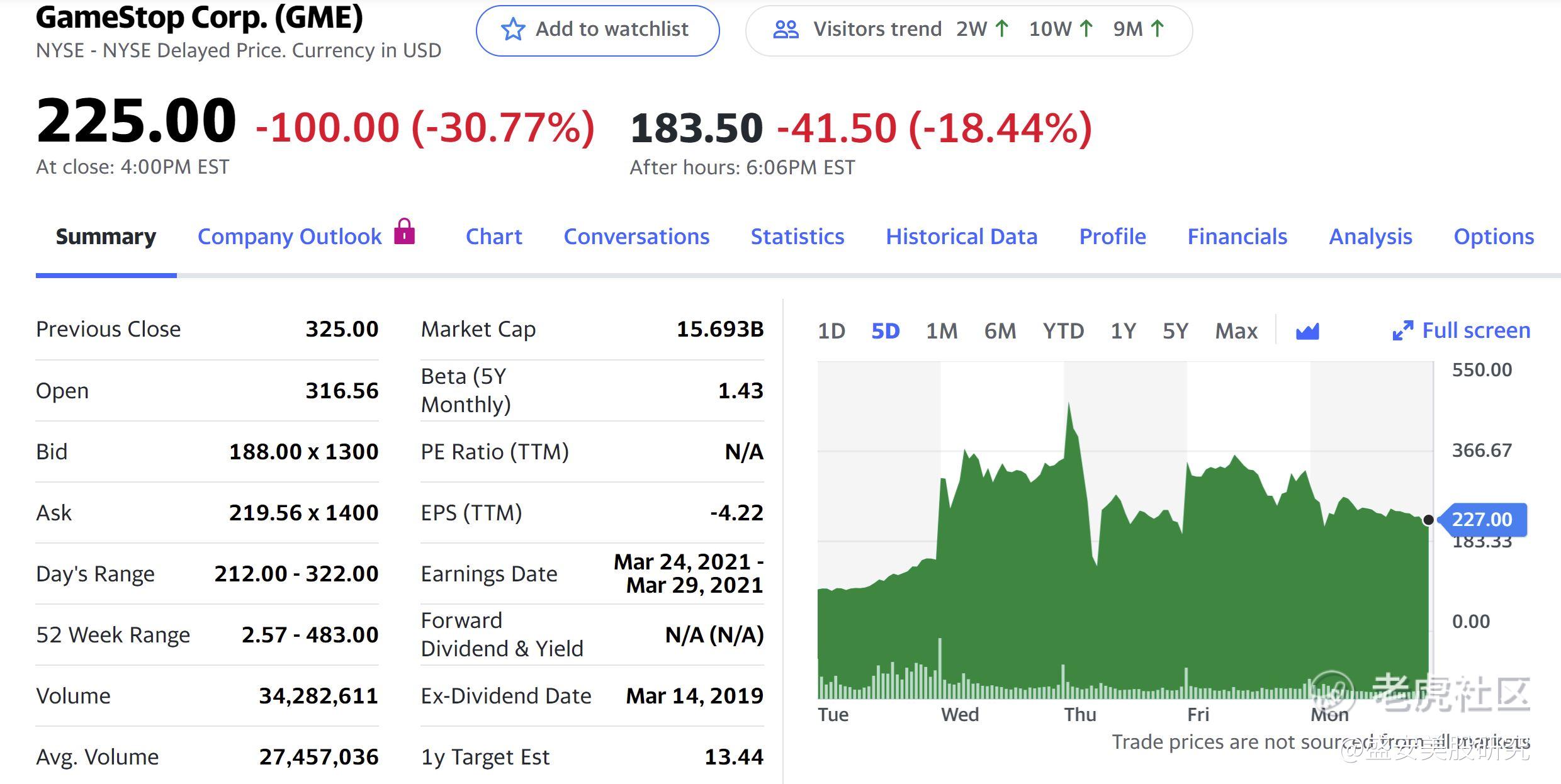Set chart range to 1Y
This screenshot has width=1561, height=784.
click(x=1124, y=331)
